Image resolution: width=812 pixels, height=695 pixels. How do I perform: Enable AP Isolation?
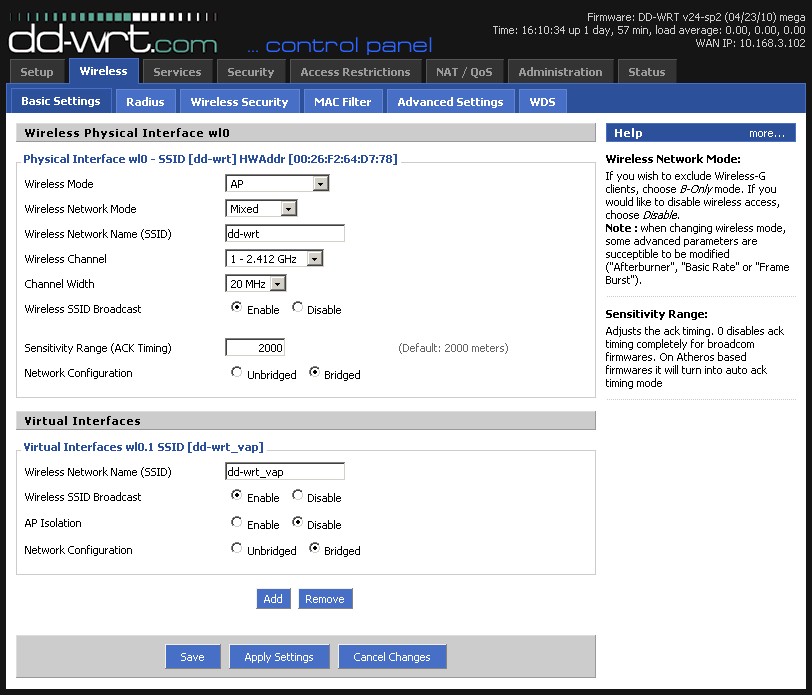click(x=237, y=522)
